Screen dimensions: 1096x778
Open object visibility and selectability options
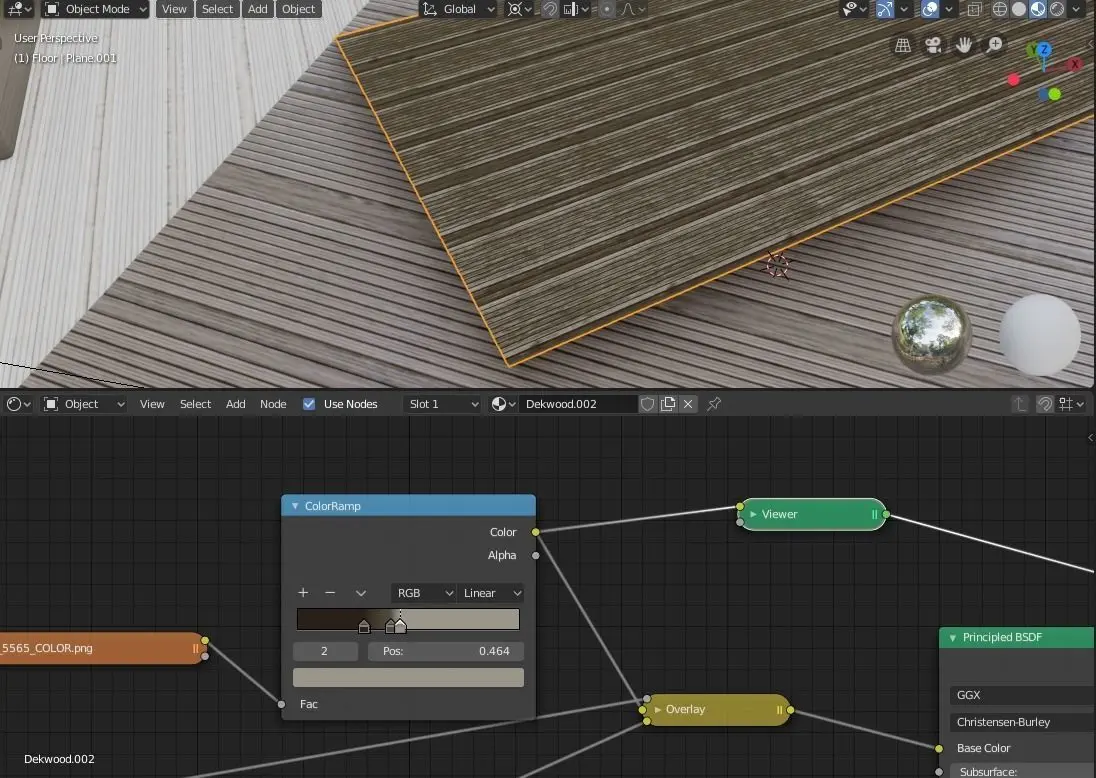point(854,9)
